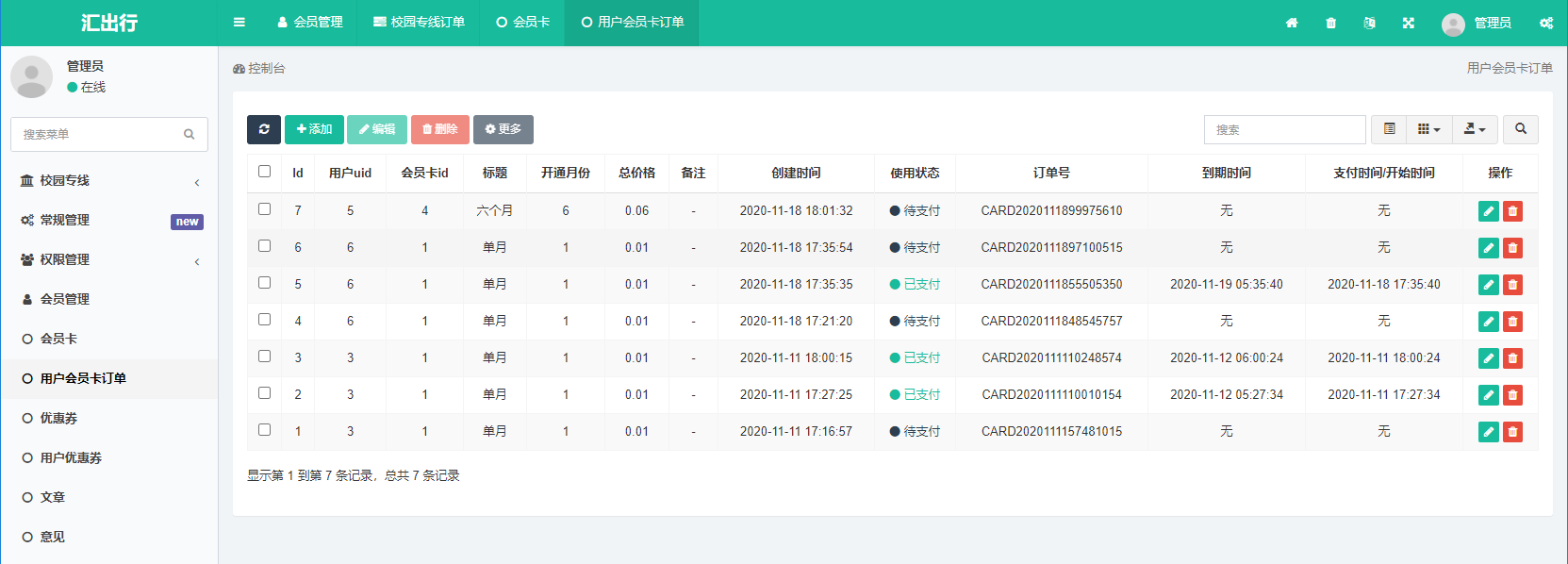Screen dimensions: 1568x564
Task: Check the checkbox for row Id 7
Action: (x=264, y=209)
